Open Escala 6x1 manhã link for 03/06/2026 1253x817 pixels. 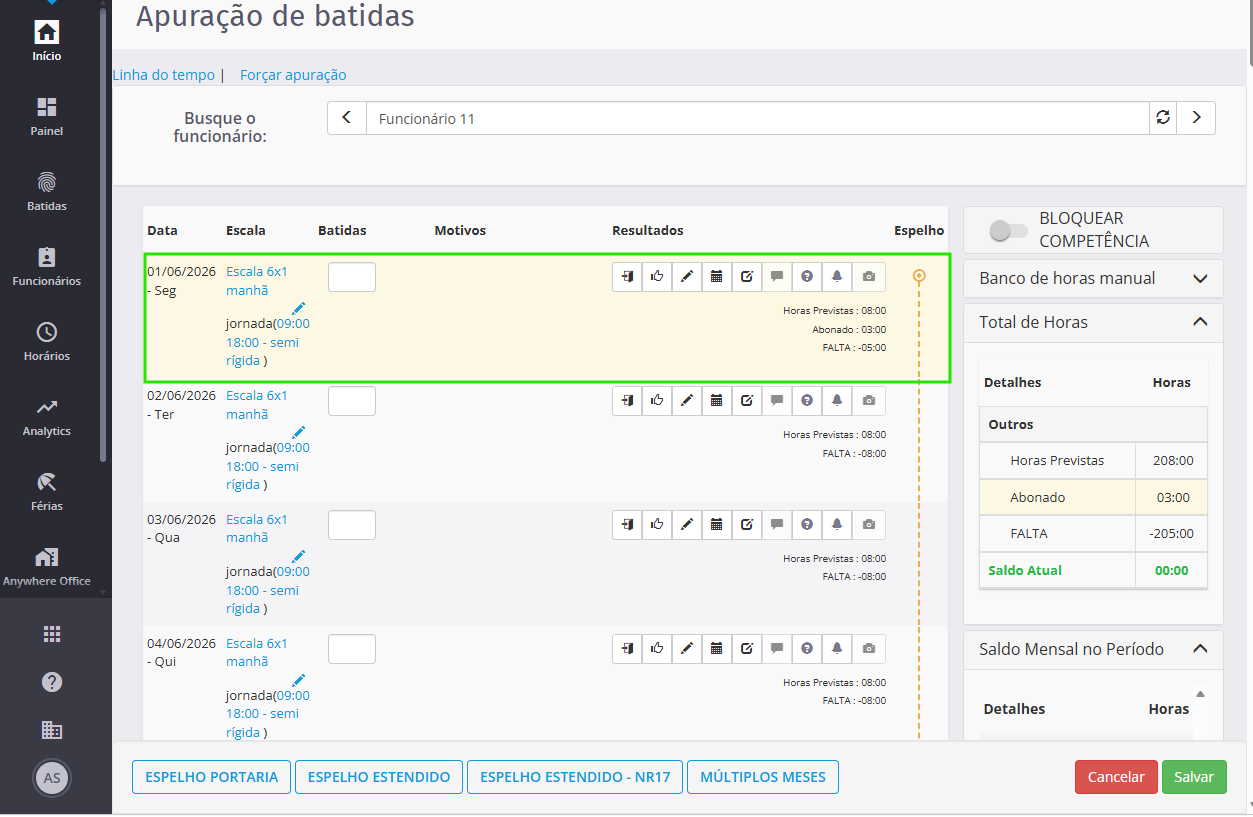coord(257,529)
